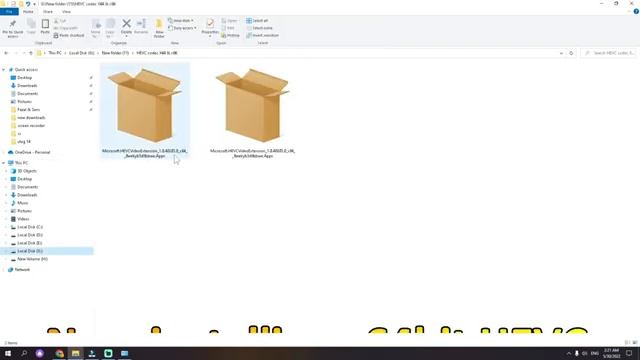Screen dimensions: 640x360
Task: Open address bar previous locations dropdown
Action: tap(561, 53)
